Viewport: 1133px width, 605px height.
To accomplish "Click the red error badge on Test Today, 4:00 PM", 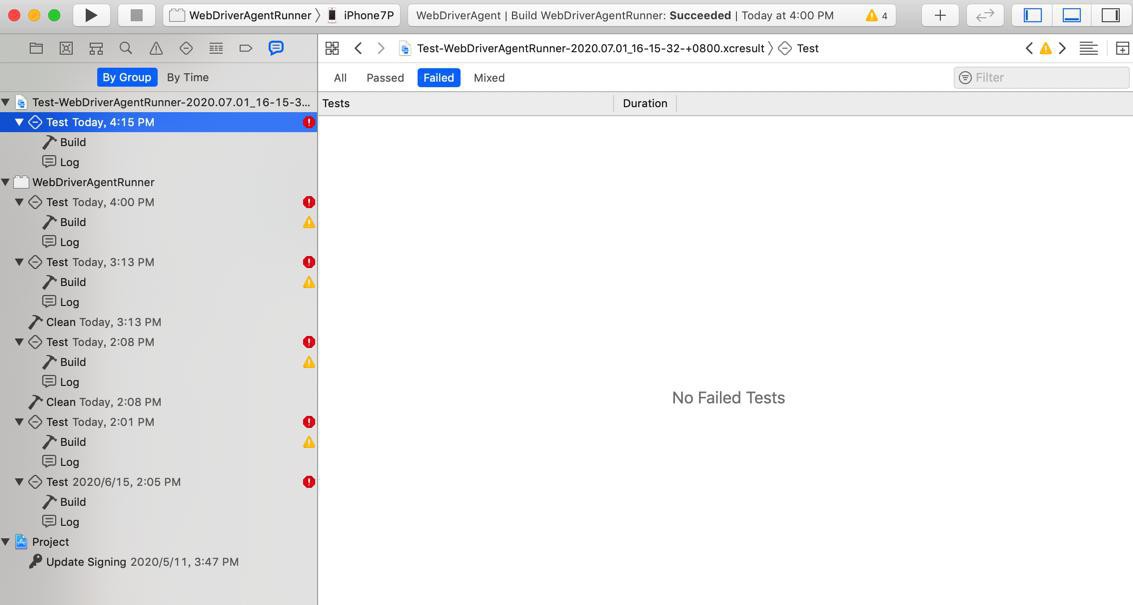I will coord(309,202).
